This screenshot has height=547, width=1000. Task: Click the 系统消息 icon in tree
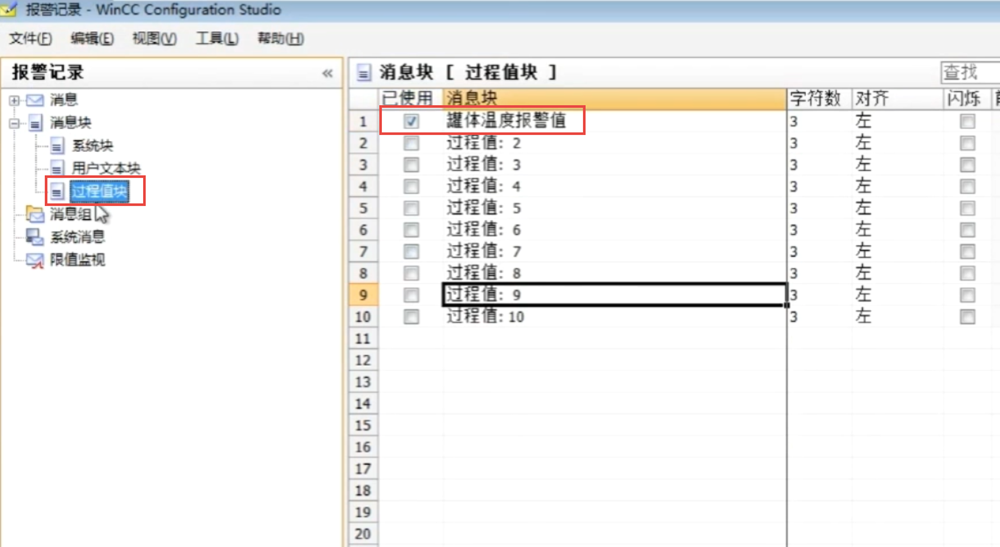click(35, 237)
